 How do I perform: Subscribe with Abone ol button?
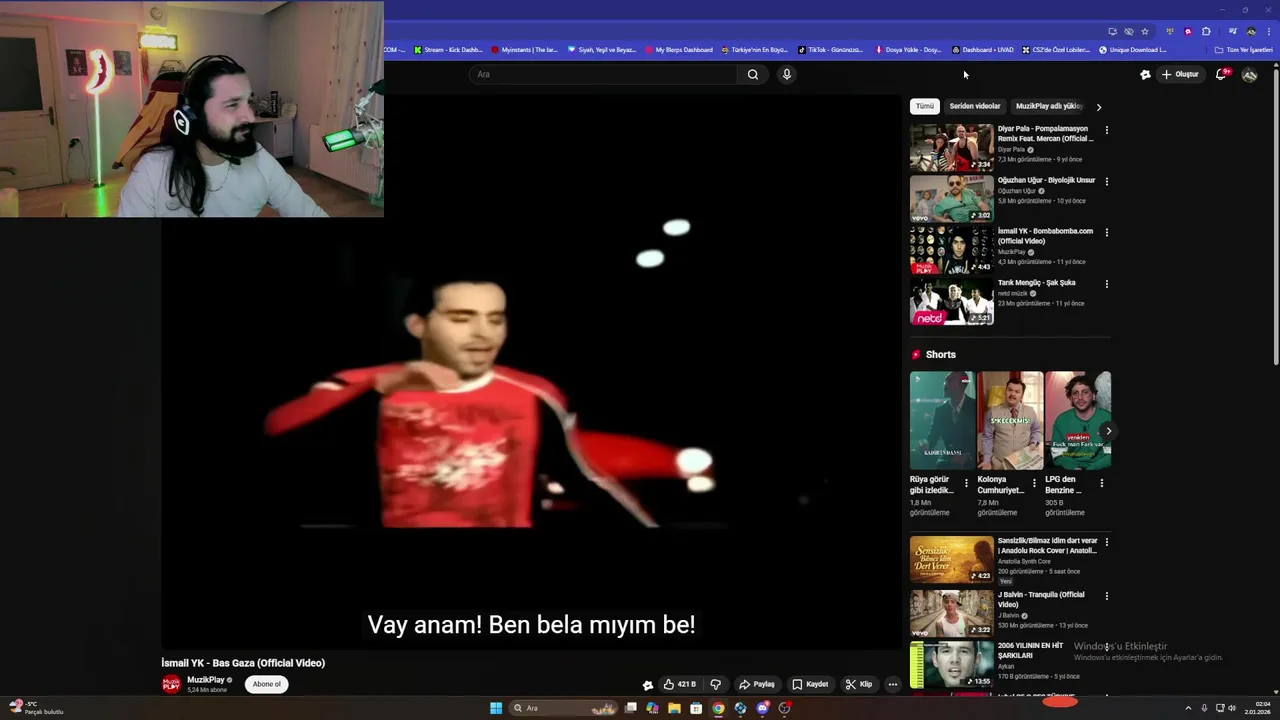click(267, 684)
